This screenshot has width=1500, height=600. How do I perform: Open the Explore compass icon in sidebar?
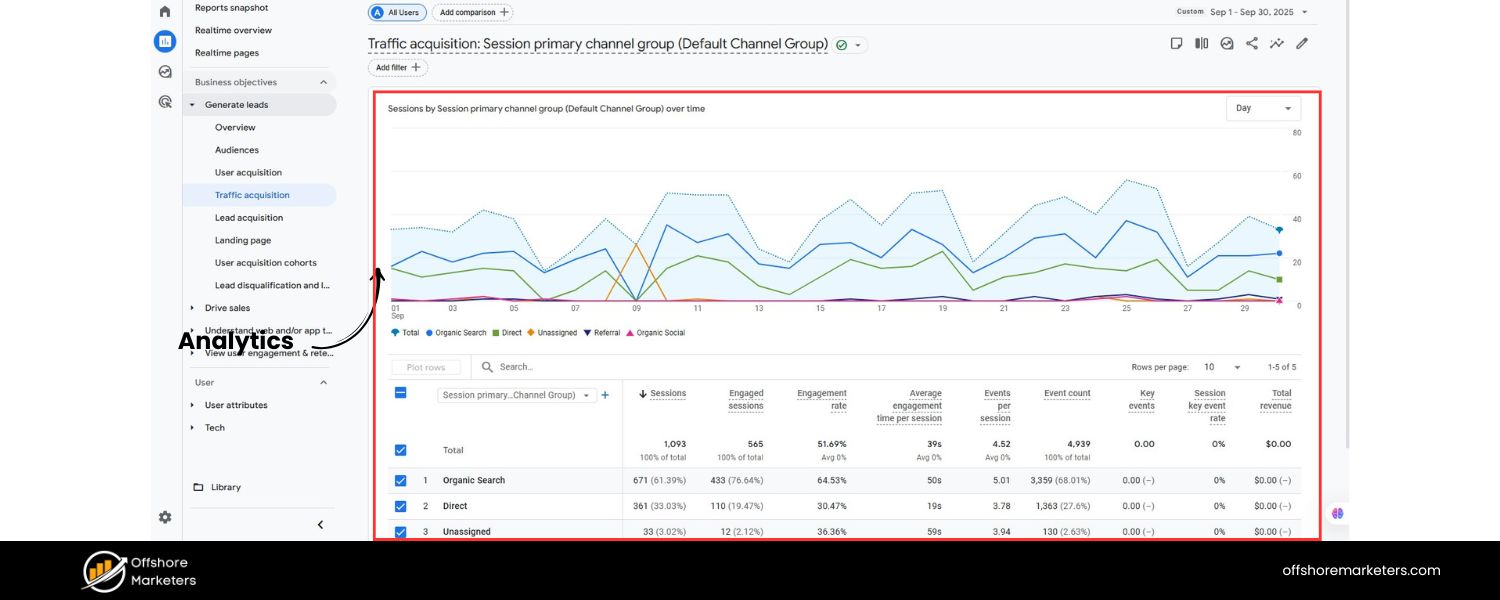(x=164, y=71)
